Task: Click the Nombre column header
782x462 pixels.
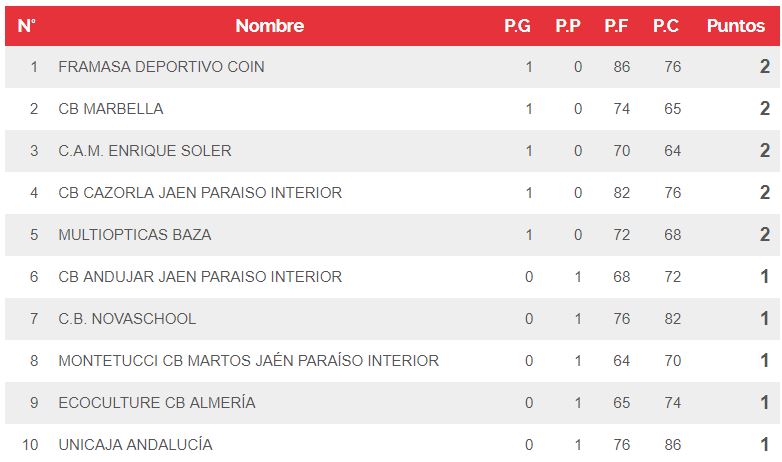Action: (x=269, y=26)
